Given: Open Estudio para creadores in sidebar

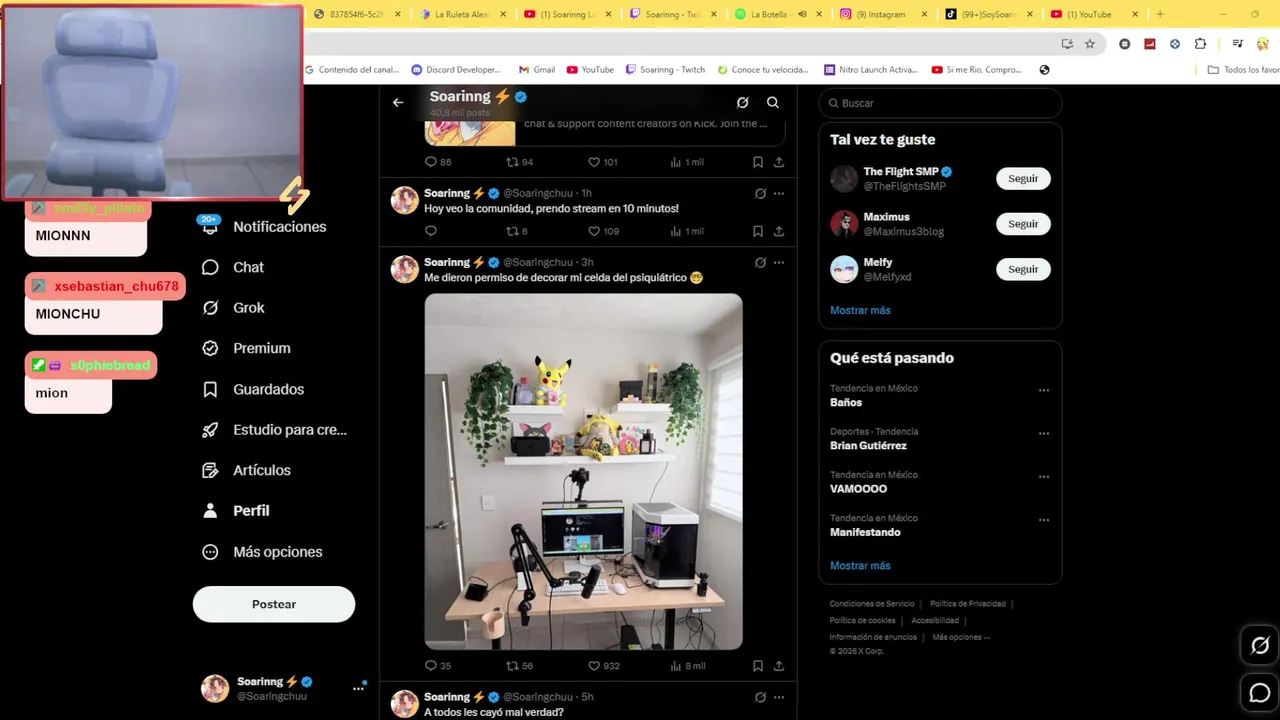Looking at the screenshot, I should point(274,430).
